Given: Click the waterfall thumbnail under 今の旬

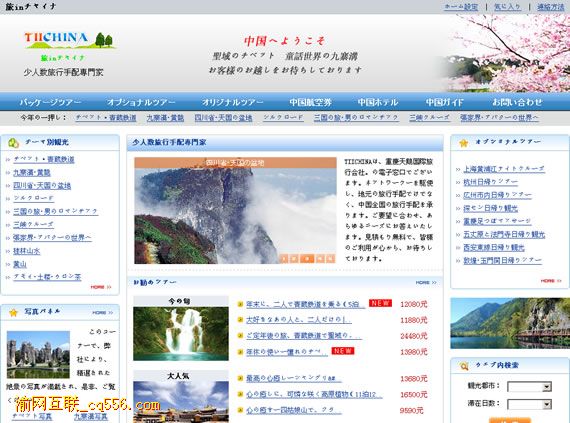Looking at the screenshot, I should [181, 334].
